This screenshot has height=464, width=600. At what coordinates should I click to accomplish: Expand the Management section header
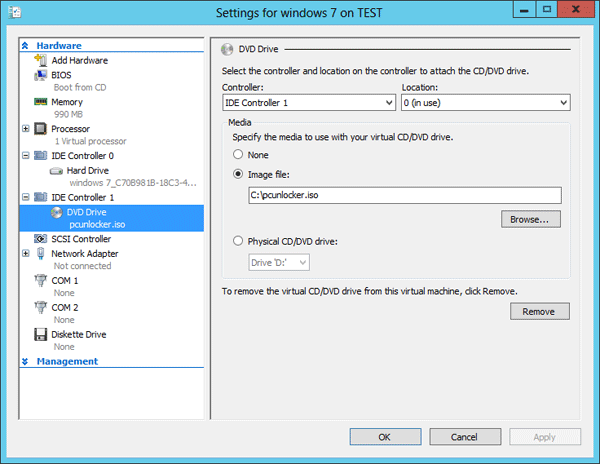[x=26, y=362]
